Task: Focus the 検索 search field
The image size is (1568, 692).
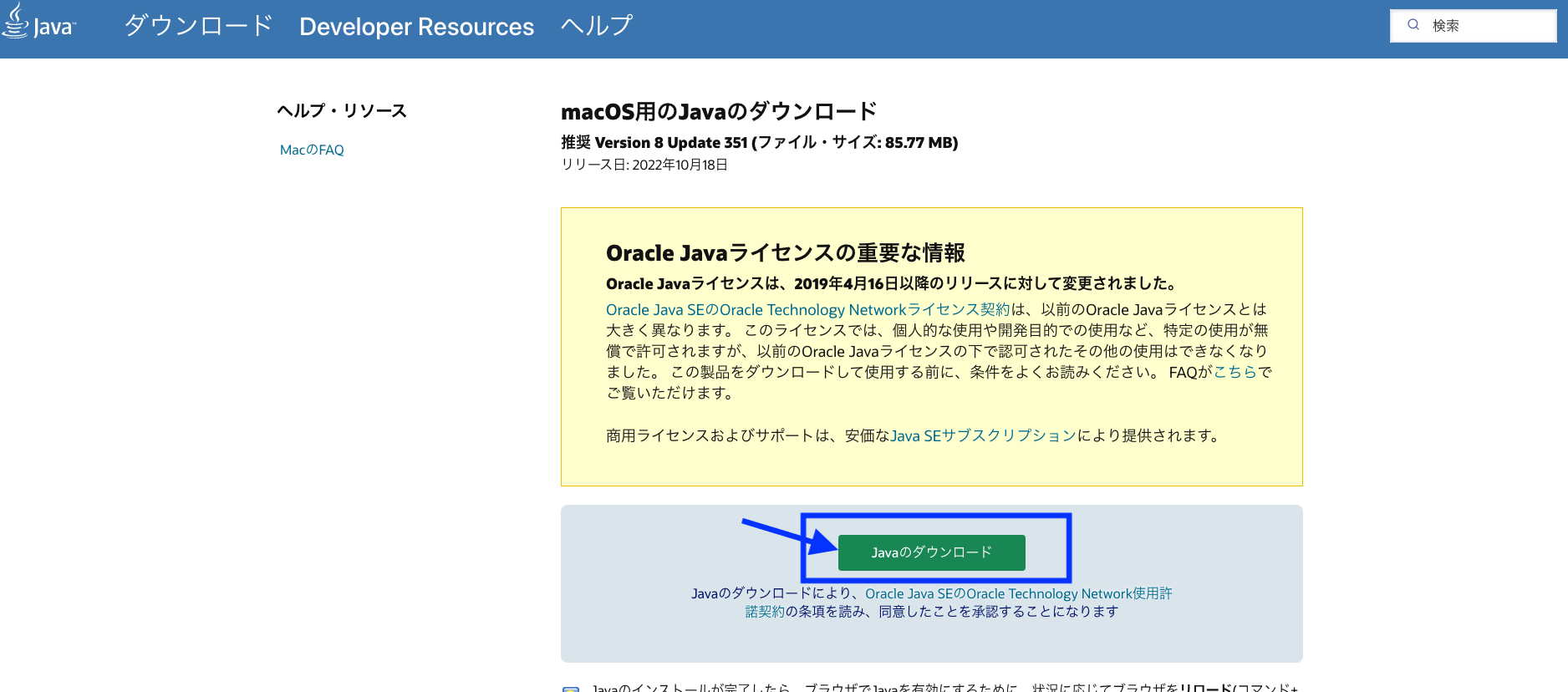Action: [1473, 26]
